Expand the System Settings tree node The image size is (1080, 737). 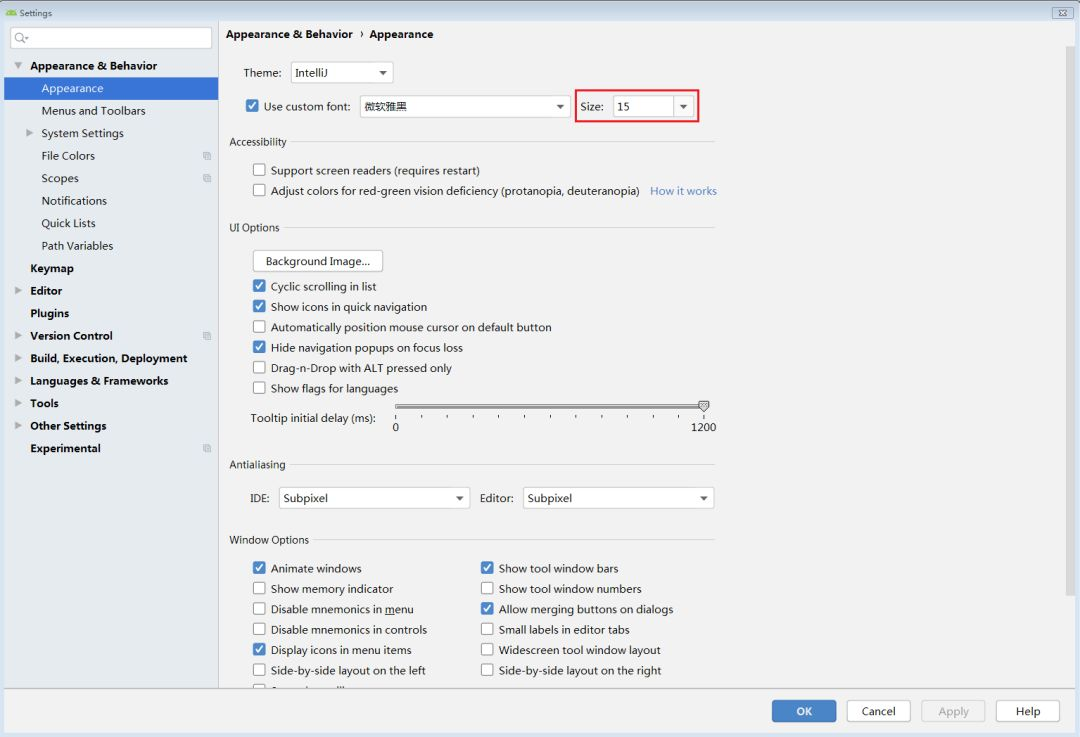(30, 133)
